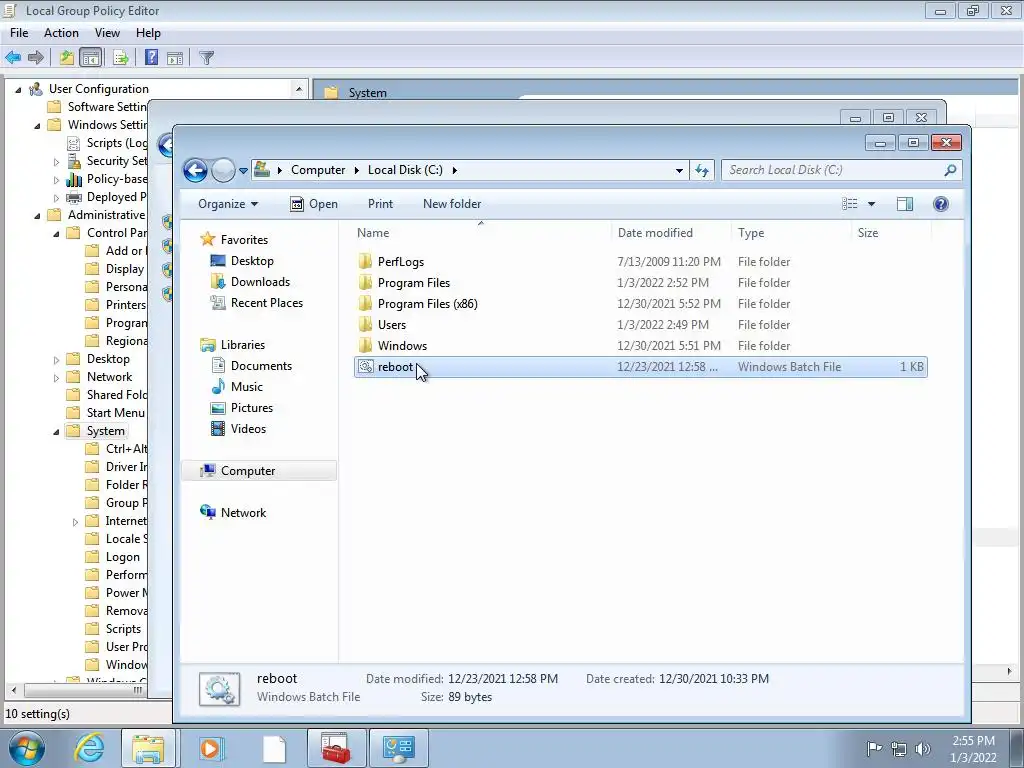
Task: Click the Action Center flag tray icon
Action: click(874, 748)
